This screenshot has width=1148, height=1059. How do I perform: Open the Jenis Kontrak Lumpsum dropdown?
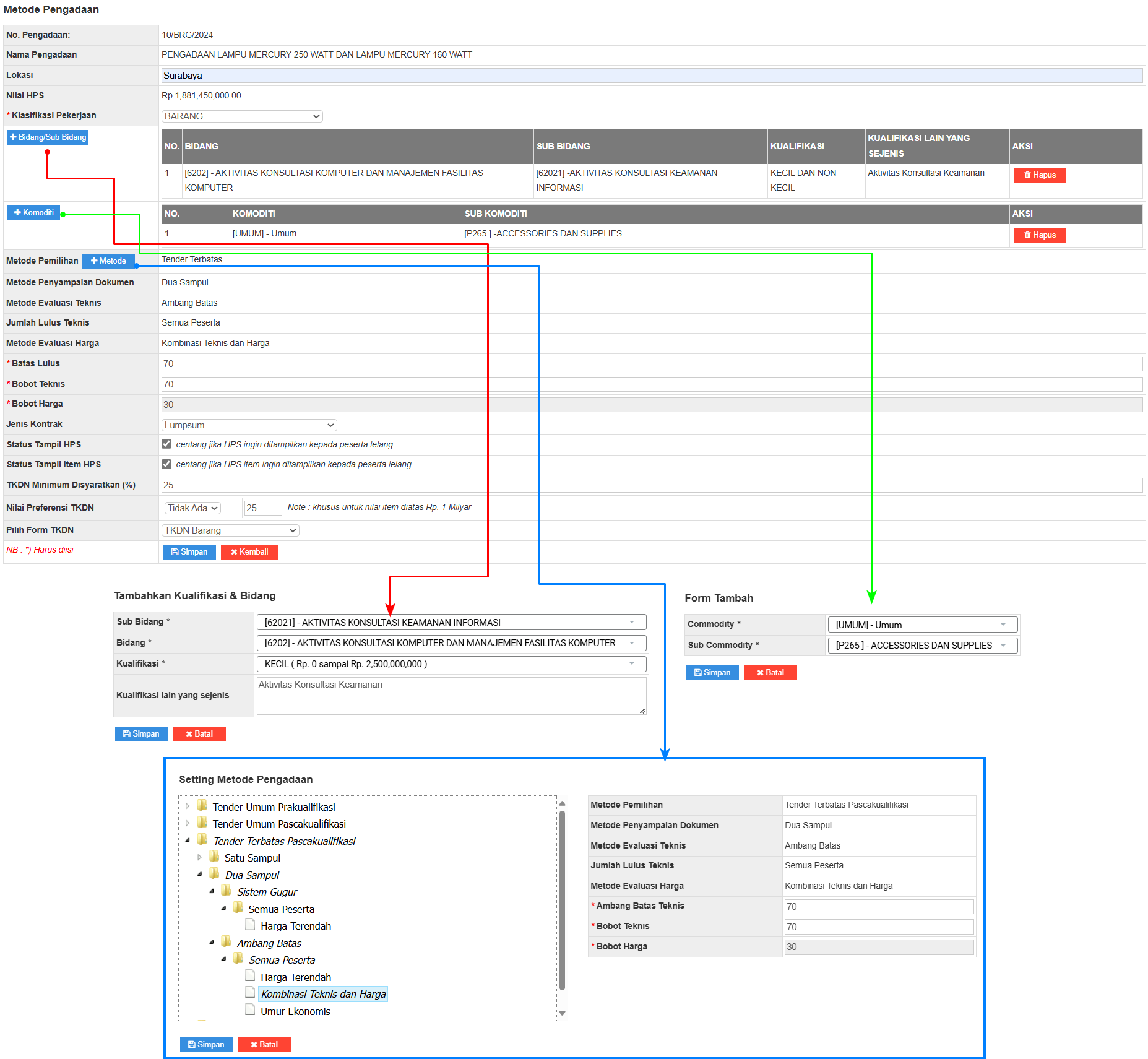(249, 425)
